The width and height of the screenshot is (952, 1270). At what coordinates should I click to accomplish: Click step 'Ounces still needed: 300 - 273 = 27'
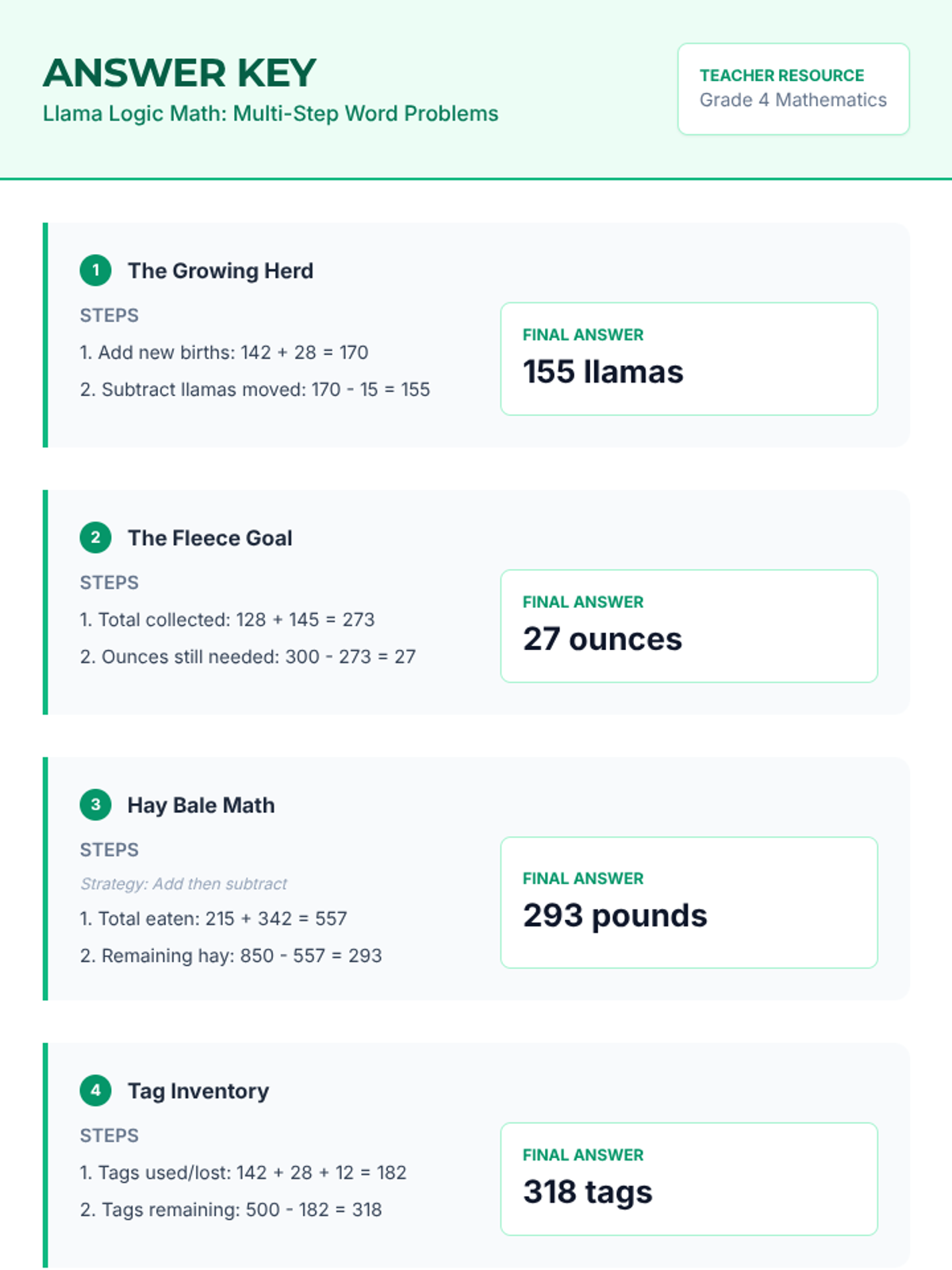click(248, 656)
